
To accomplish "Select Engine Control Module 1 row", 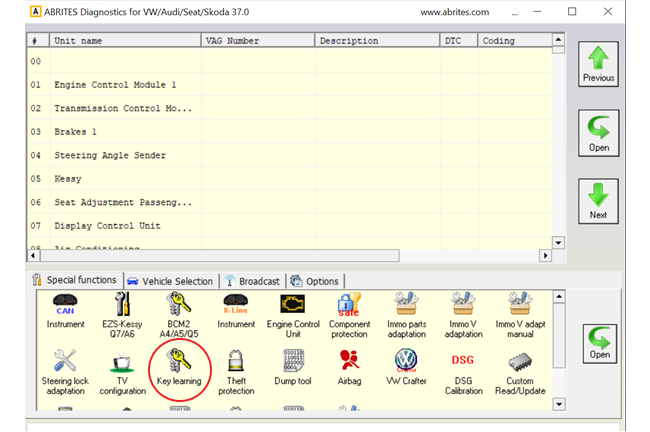I will (290, 85).
